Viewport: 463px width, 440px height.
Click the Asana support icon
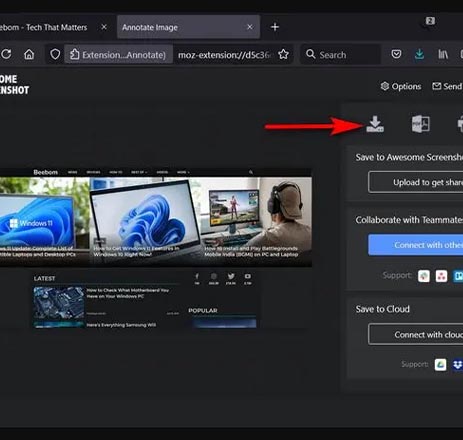point(441,276)
